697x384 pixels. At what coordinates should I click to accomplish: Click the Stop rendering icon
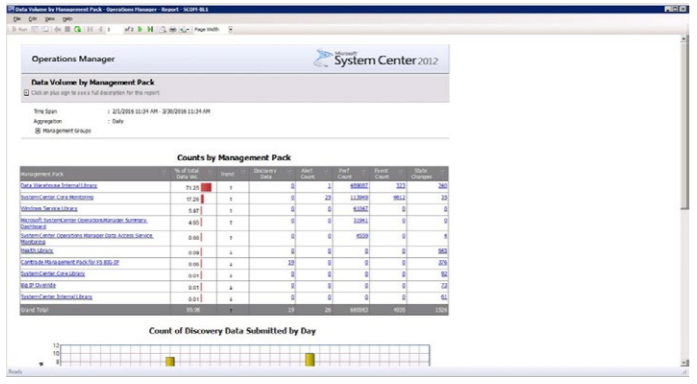68,29
